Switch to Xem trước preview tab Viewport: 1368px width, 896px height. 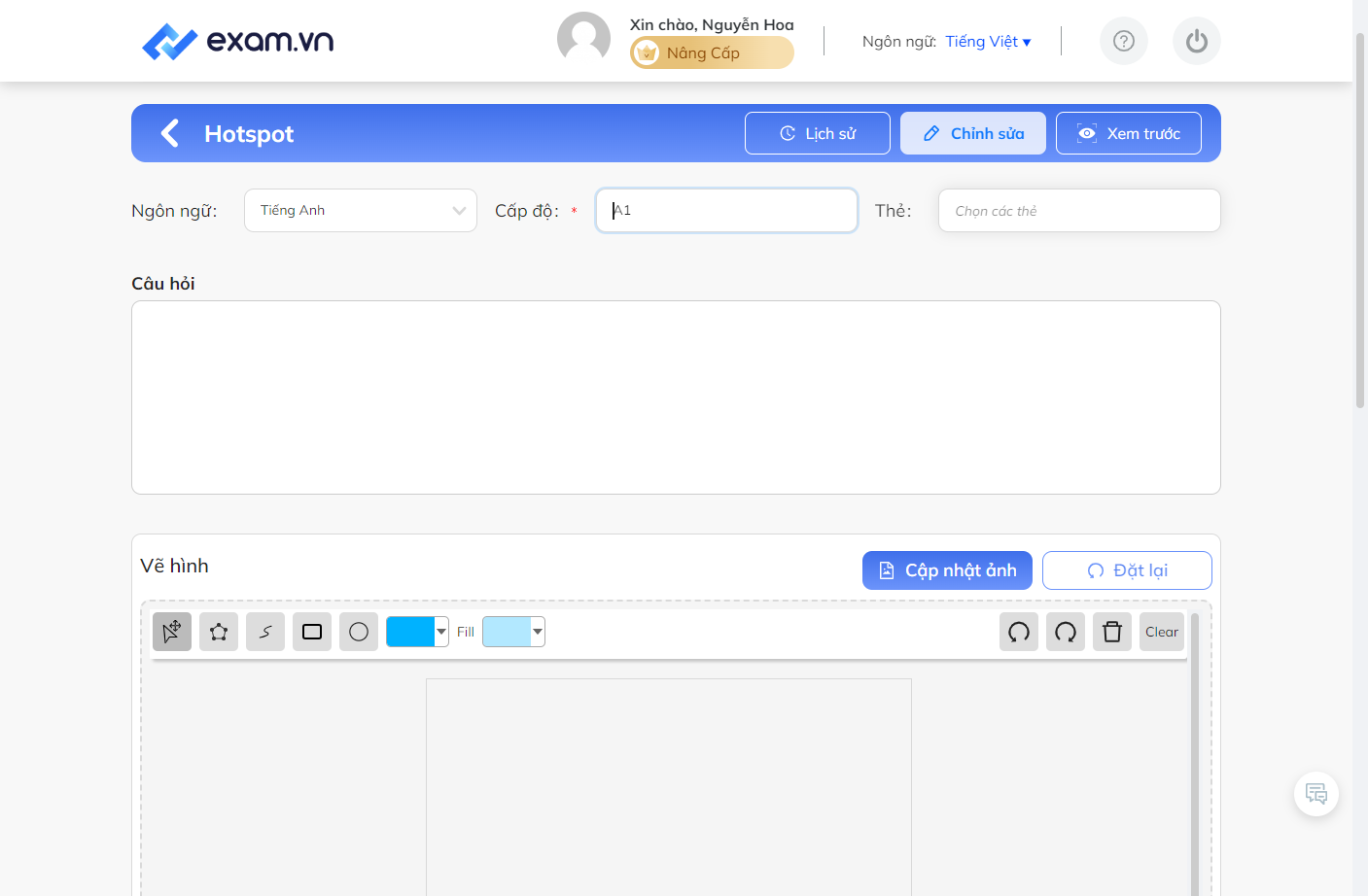[1129, 133]
